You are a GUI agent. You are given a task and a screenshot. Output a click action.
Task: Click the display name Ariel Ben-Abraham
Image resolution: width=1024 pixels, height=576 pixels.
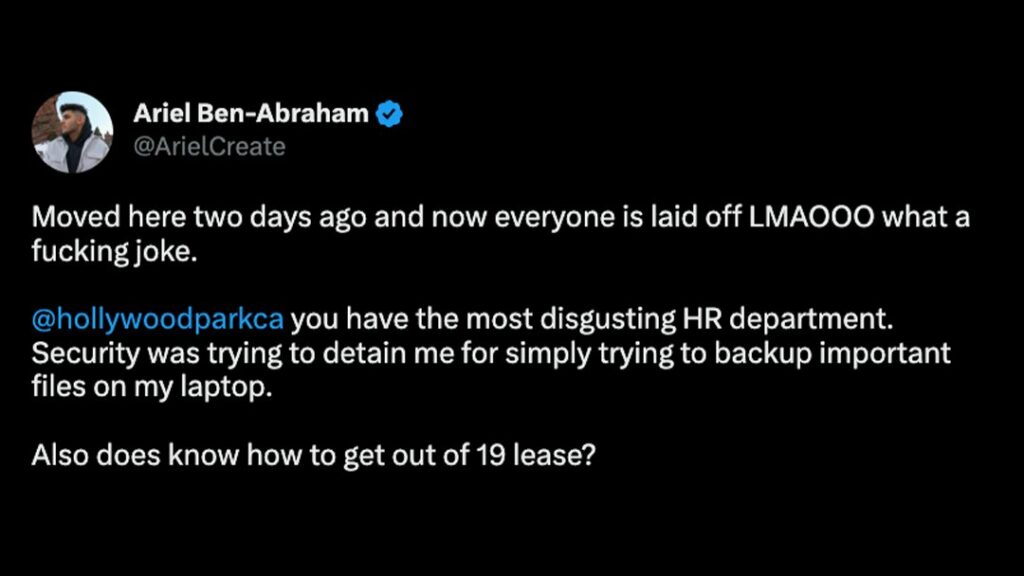tap(250, 114)
